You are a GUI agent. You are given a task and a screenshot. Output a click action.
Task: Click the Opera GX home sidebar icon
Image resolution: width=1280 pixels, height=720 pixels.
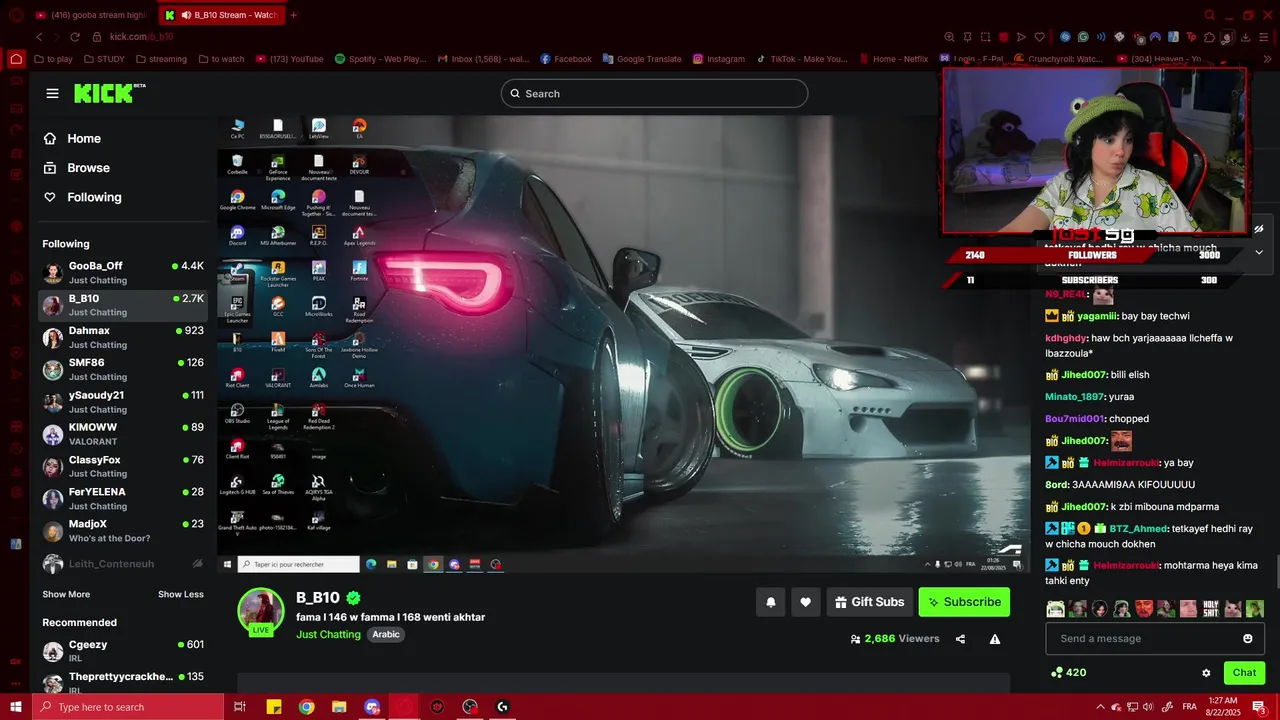tap(15, 59)
